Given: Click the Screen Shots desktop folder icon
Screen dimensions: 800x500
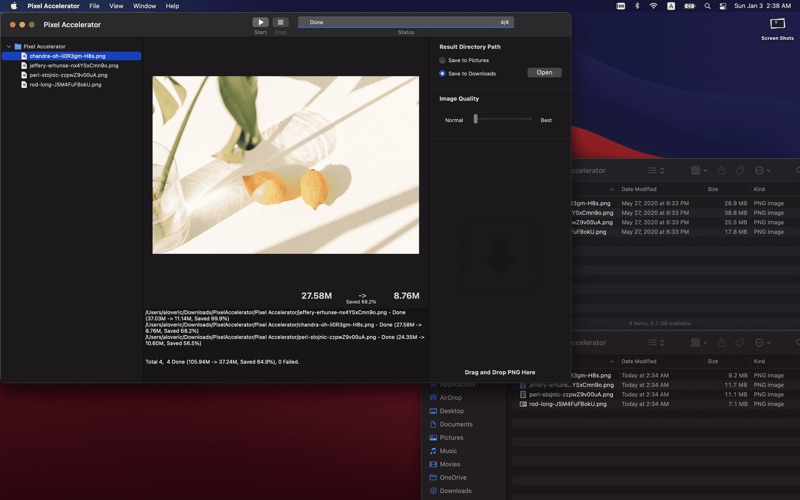Looking at the screenshot, I should tap(777, 25).
